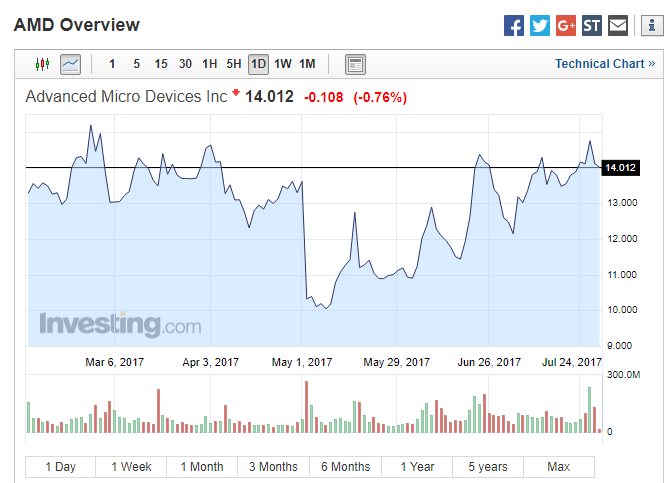Show the 1 Week range
Screen dimensions: 671x483
tap(131, 467)
